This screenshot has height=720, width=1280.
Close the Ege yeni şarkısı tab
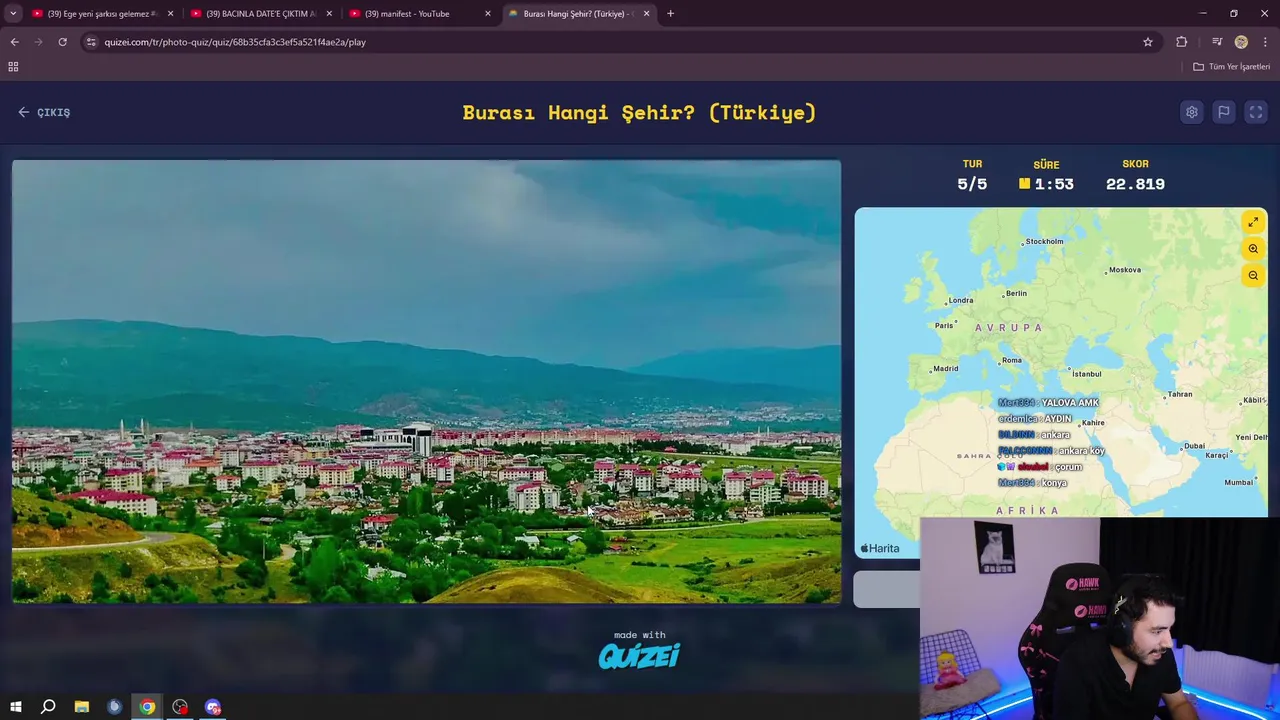(x=170, y=14)
